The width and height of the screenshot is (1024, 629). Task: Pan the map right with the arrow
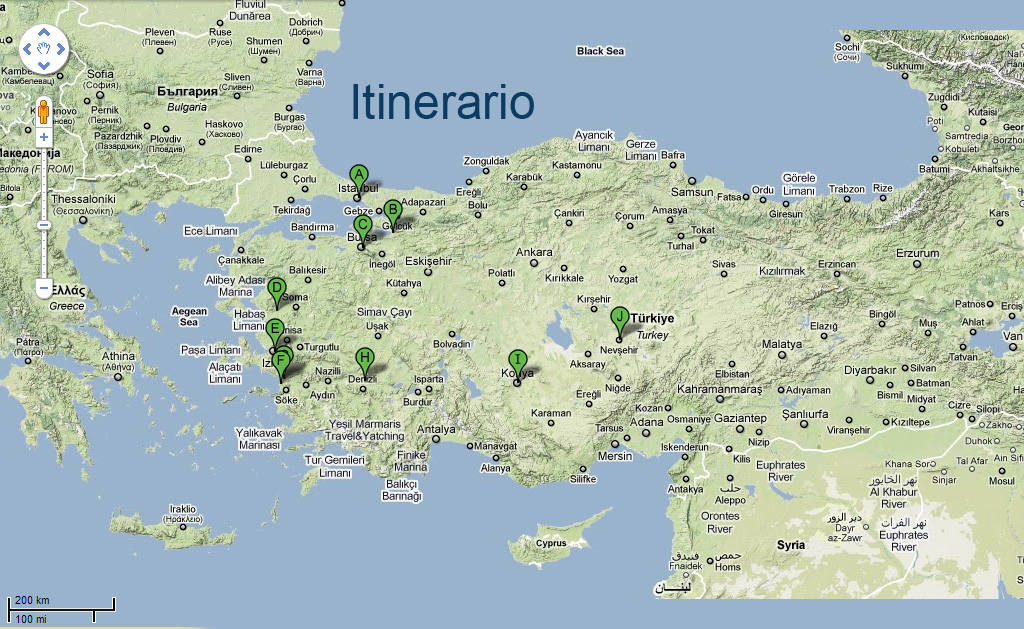click(61, 49)
